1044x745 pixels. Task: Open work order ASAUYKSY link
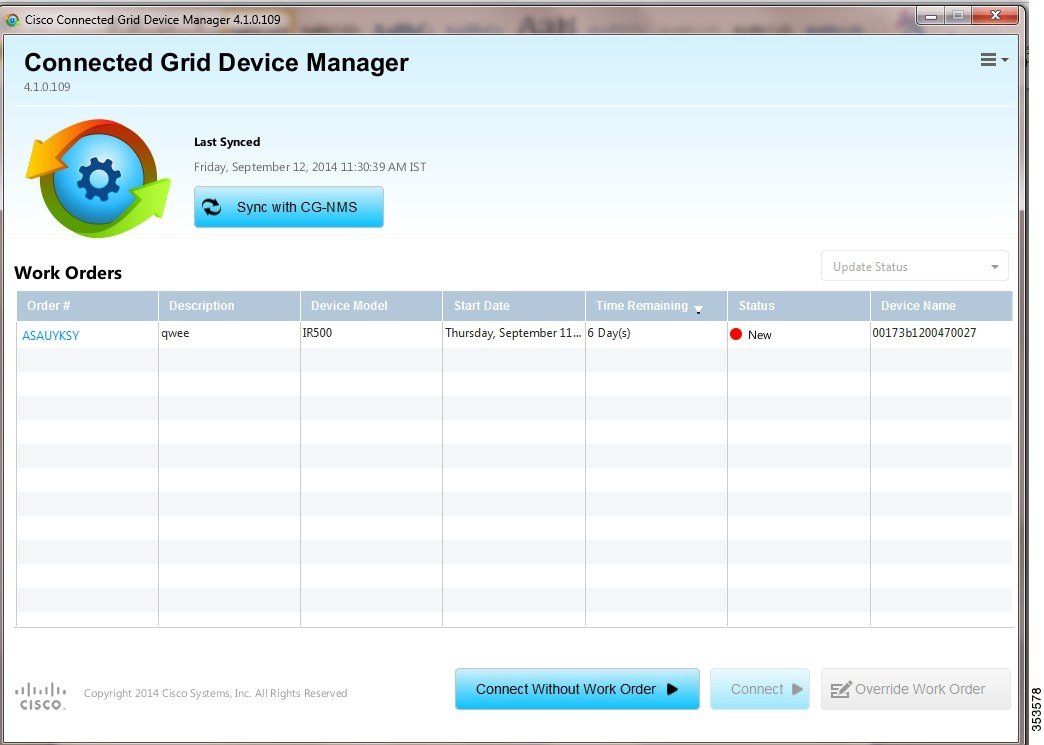49,335
